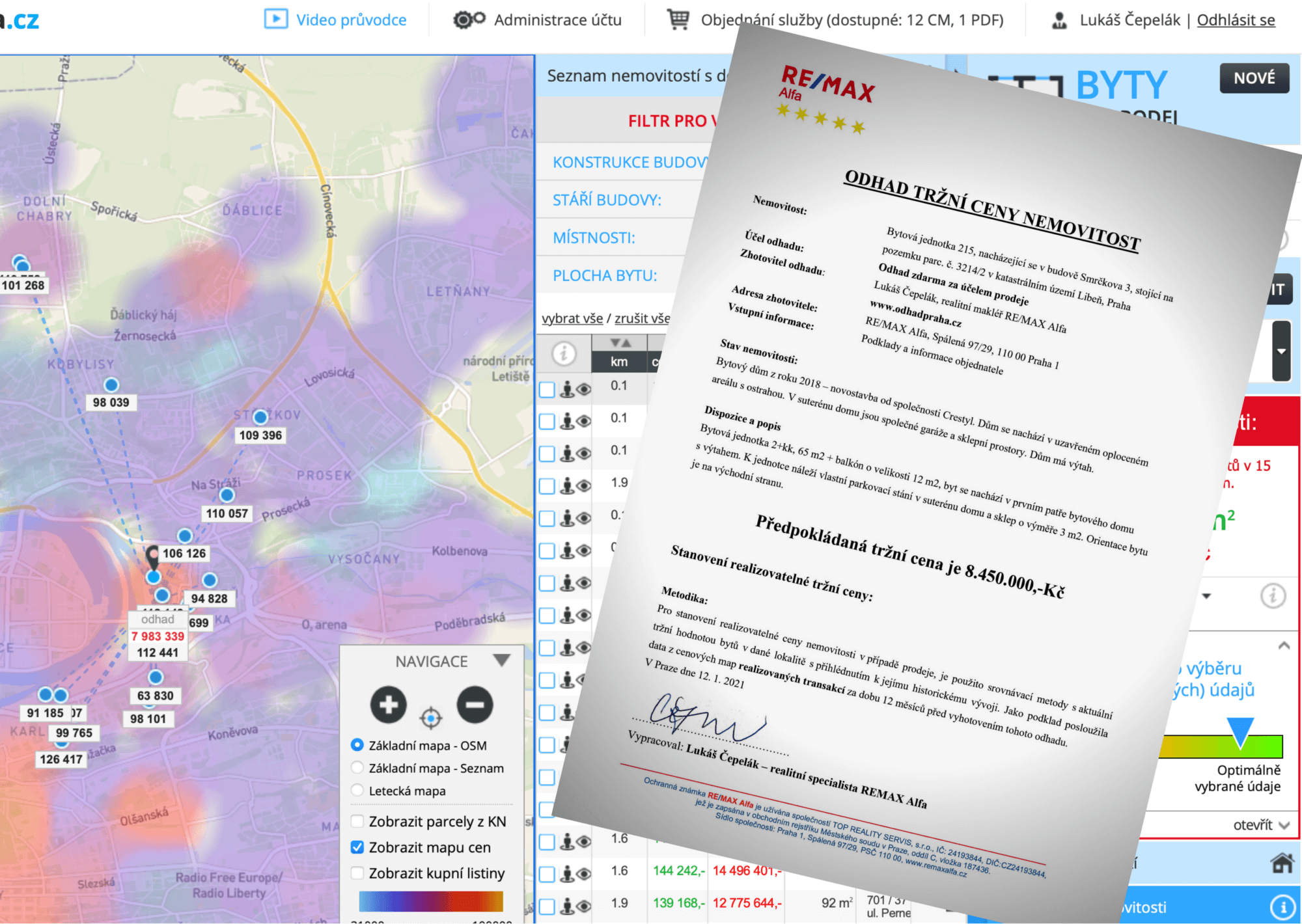Click the small down arrow left of the grey info icon

[x=1206, y=595]
